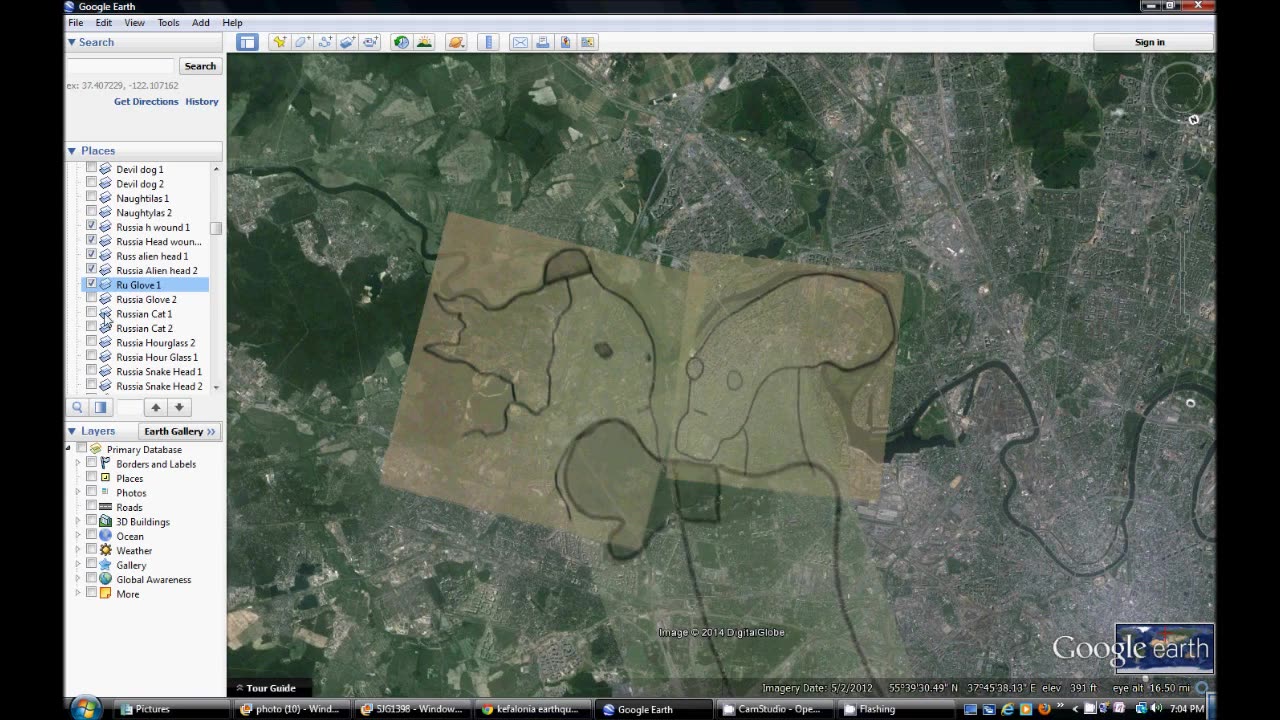
Task: Expand the Borders and Labels tree node
Action: point(78,464)
